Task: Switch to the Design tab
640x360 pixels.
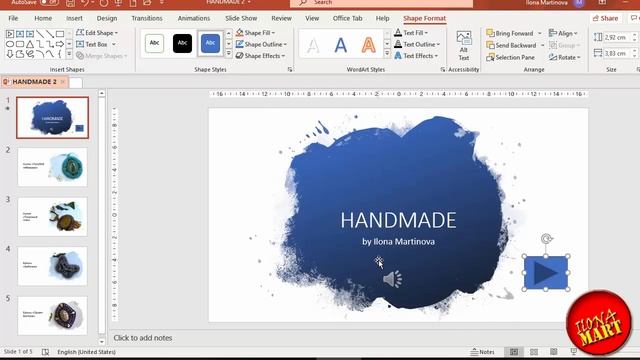Action: point(107,18)
